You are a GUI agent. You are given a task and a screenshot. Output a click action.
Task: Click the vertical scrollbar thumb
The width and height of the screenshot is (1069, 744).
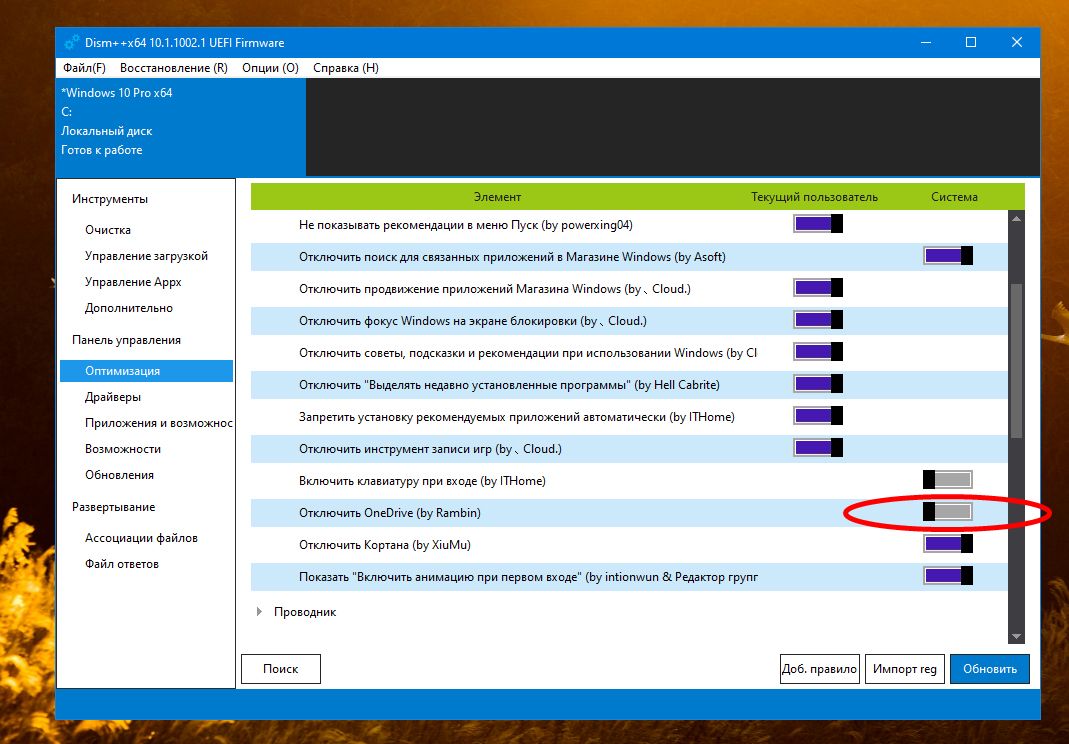[1016, 360]
